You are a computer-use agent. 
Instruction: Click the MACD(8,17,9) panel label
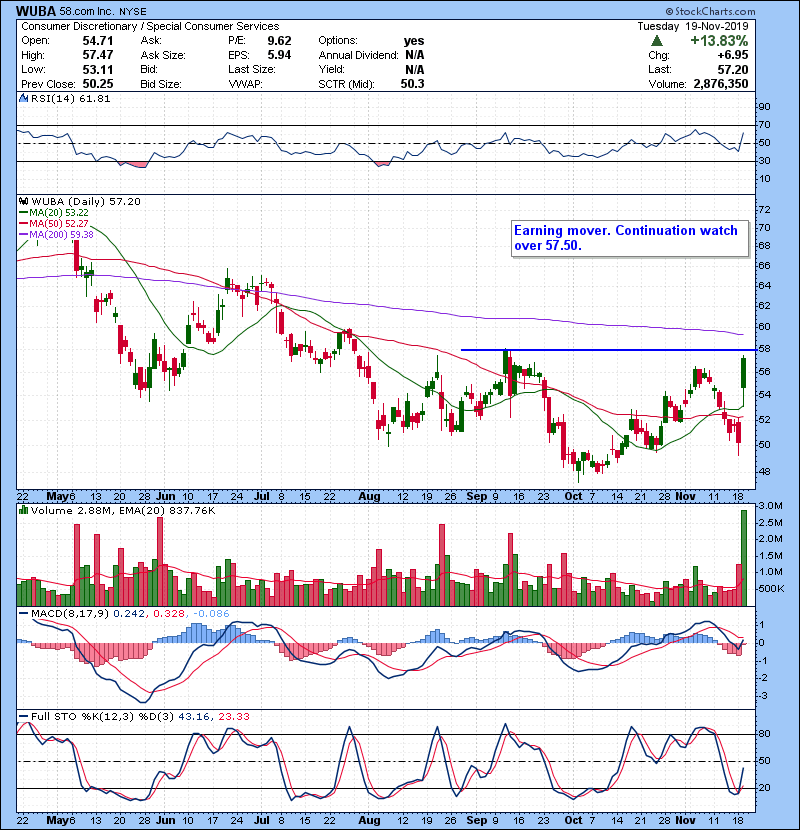click(x=70, y=614)
